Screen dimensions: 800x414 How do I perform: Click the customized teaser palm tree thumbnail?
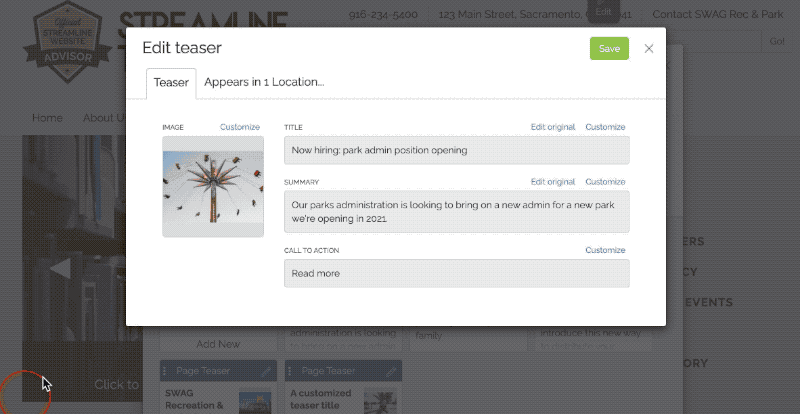pyautogui.click(x=381, y=403)
